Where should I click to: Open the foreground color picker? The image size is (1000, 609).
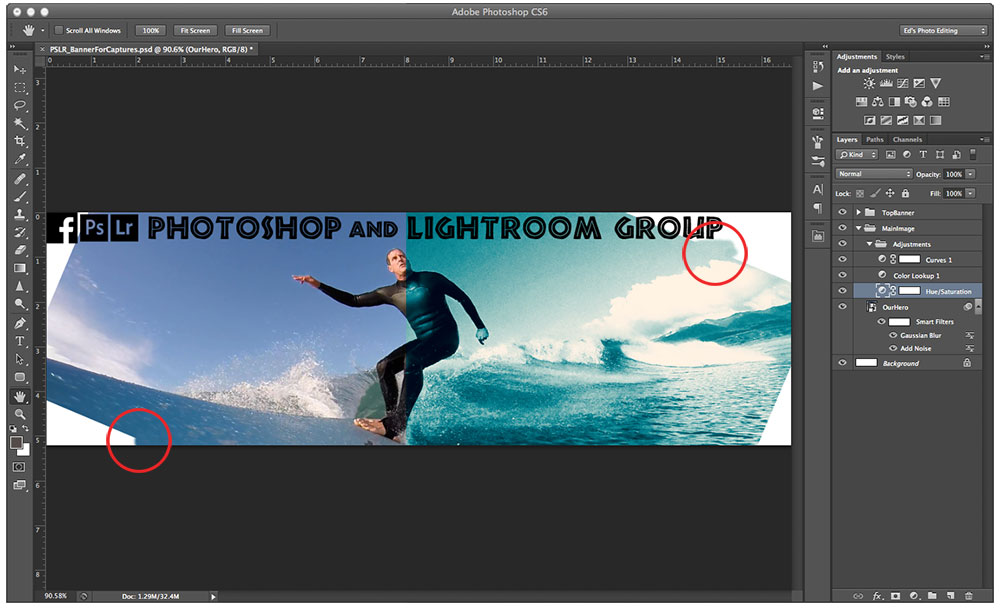[16, 442]
